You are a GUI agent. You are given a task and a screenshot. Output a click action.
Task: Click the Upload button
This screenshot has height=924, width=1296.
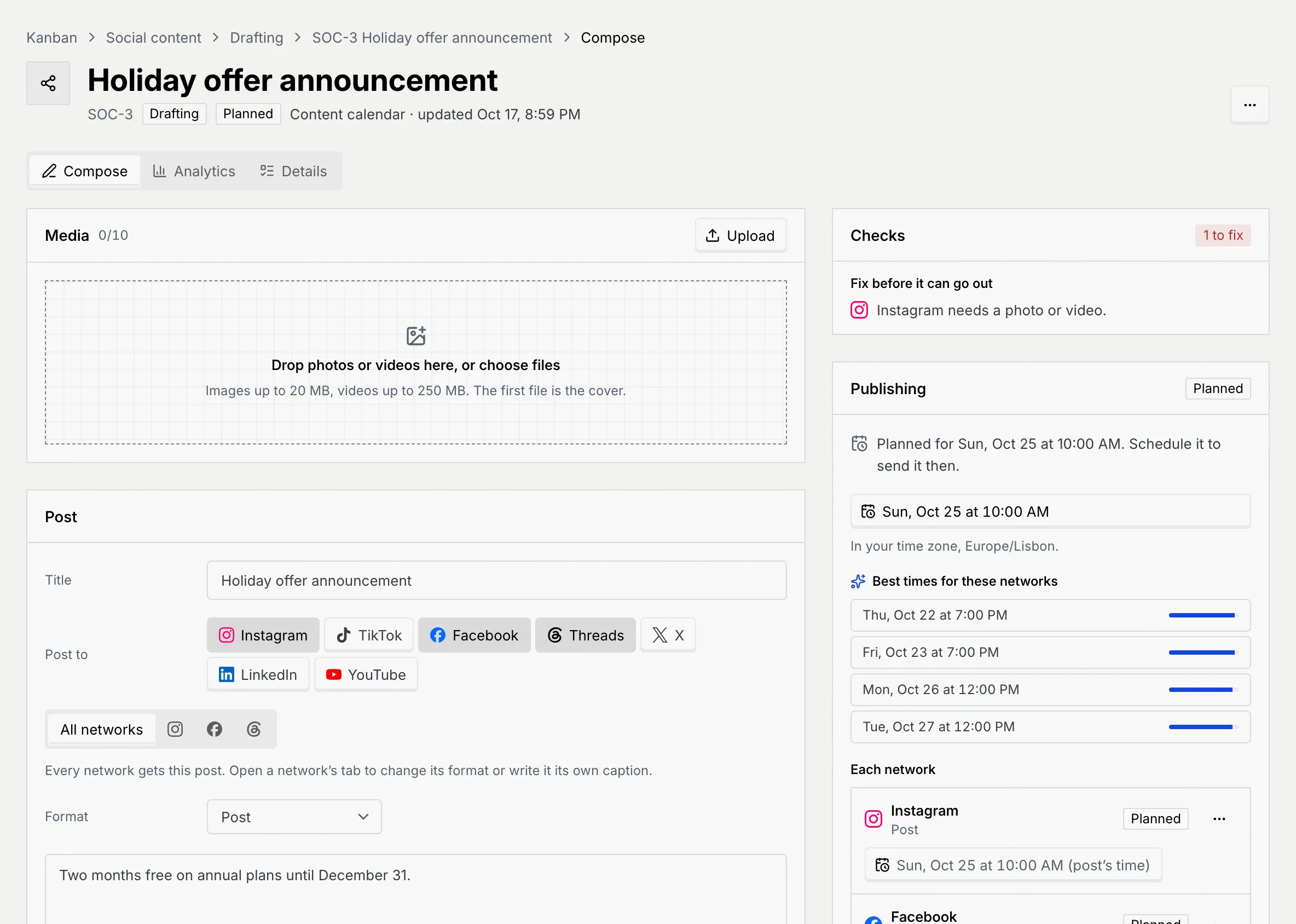740,235
